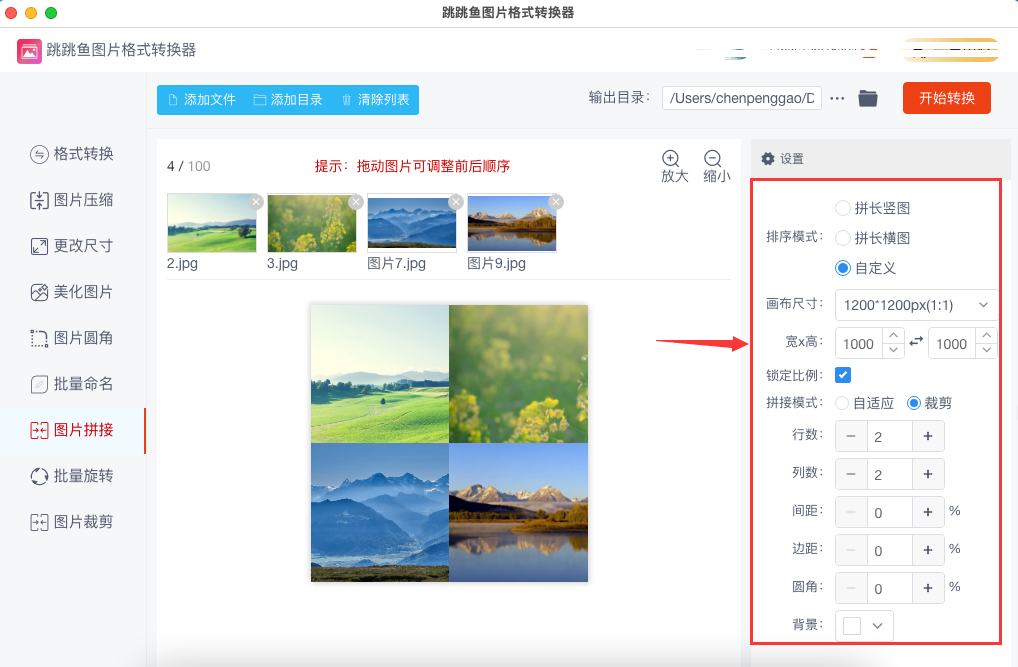Image resolution: width=1018 pixels, height=667 pixels.
Task: Click the output directory path field
Action: coord(741,98)
